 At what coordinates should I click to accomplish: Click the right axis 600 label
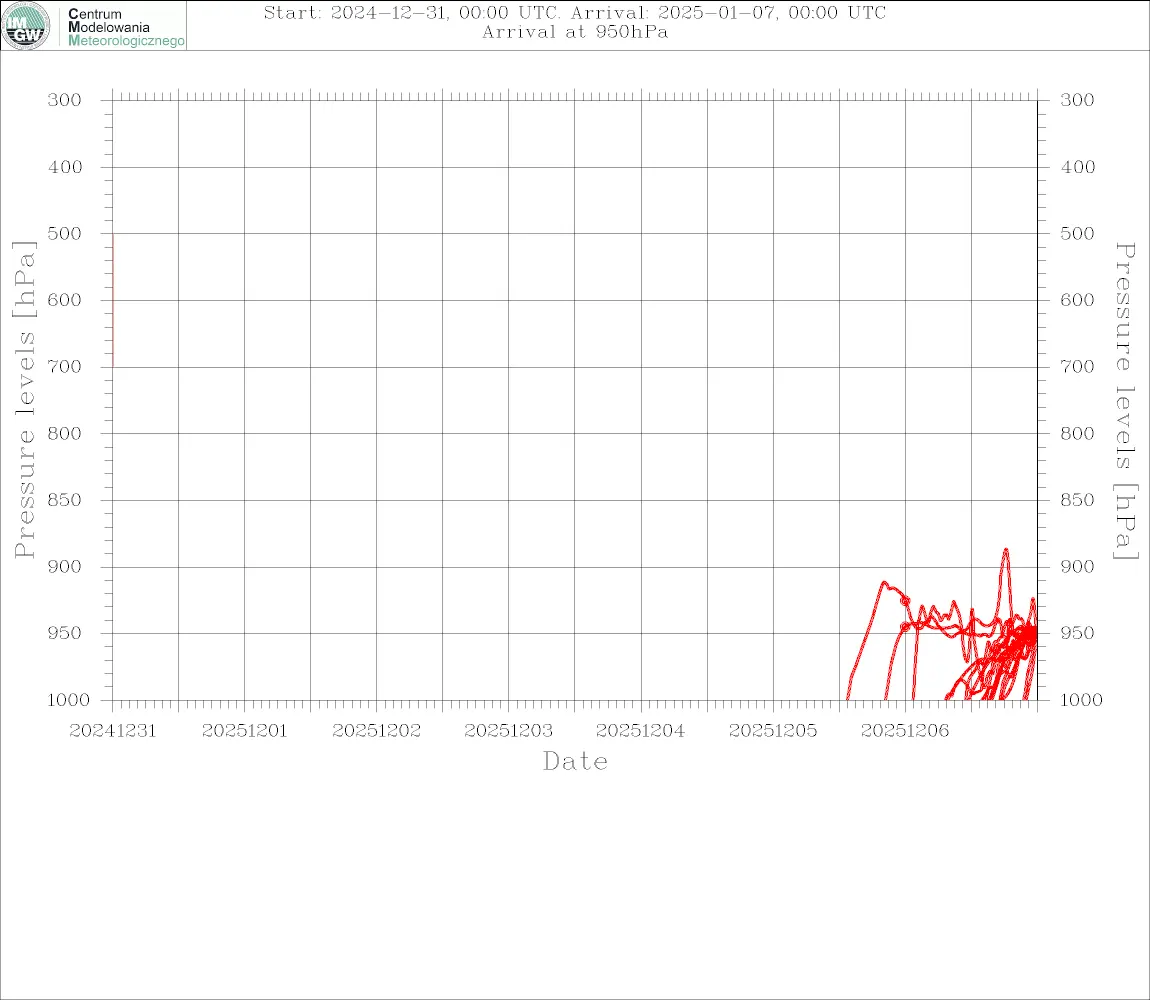tap(1077, 300)
